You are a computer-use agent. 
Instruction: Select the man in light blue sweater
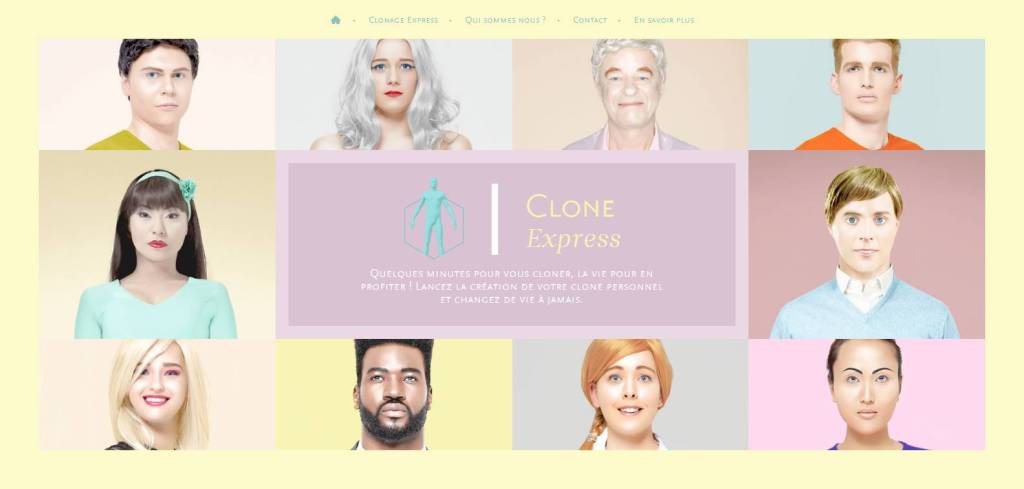(867, 244)
